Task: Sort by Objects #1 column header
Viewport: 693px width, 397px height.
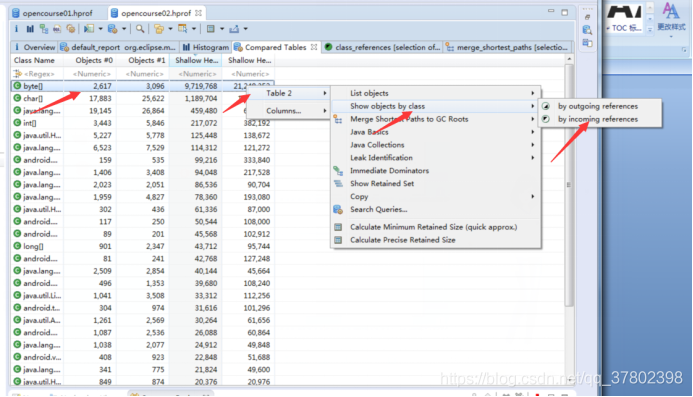Action: click(x=143, y=60)
